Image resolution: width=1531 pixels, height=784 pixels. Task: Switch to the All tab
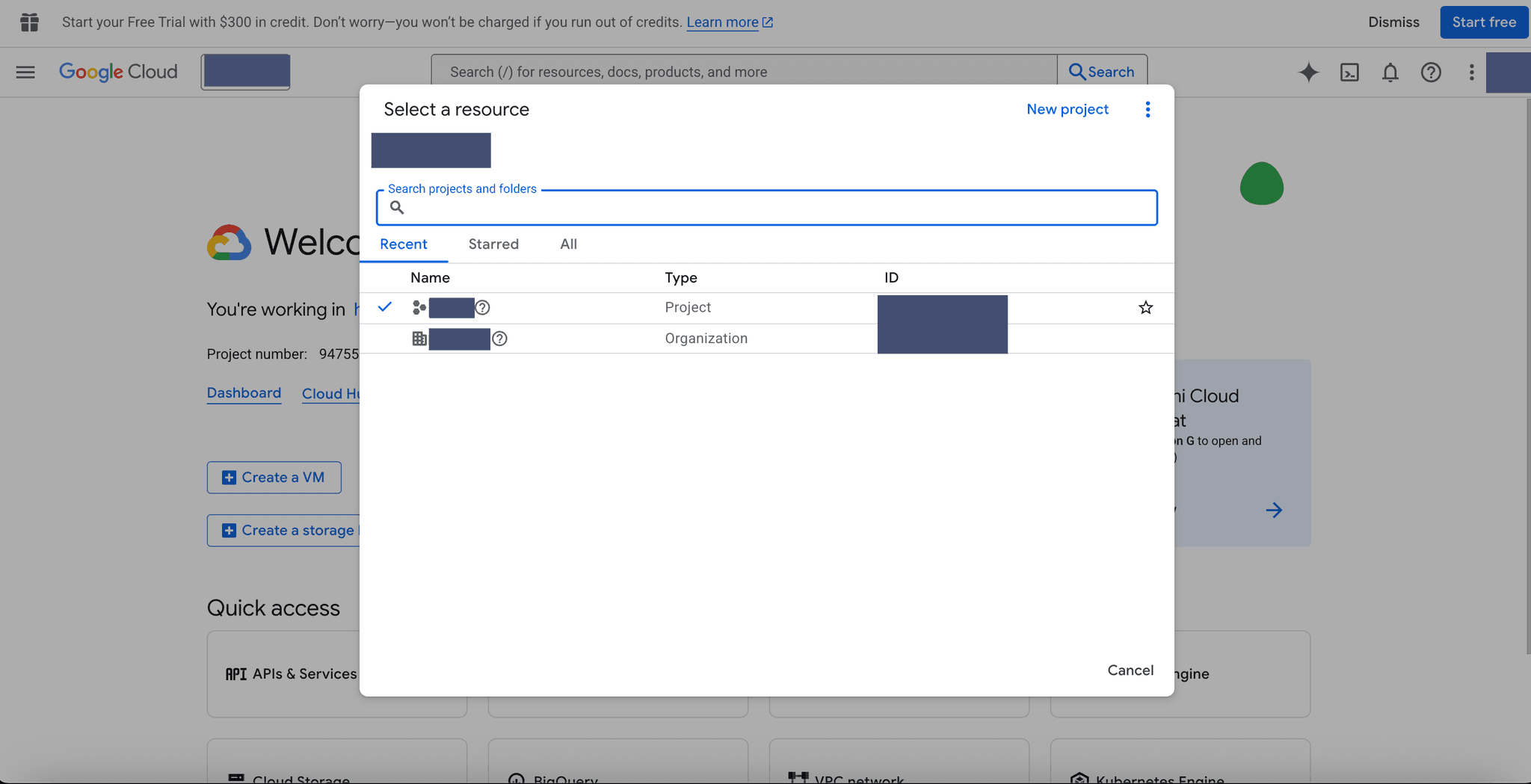(x=568, y=244)
